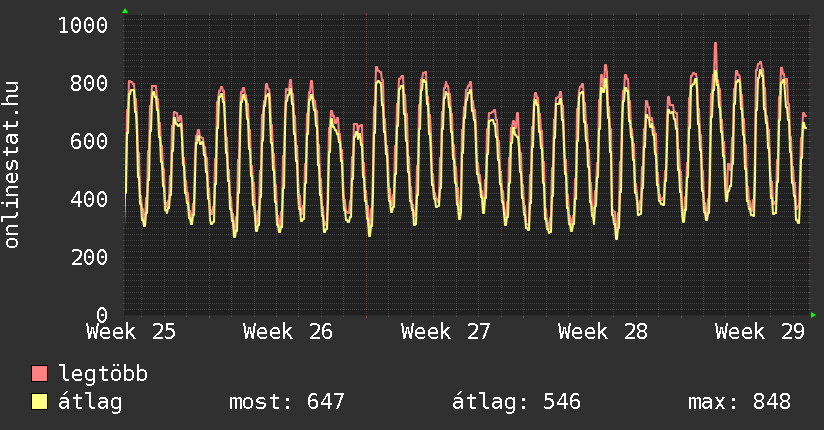
Task: Click the green arrow atop the y-axis
Action: click(125, 11)
